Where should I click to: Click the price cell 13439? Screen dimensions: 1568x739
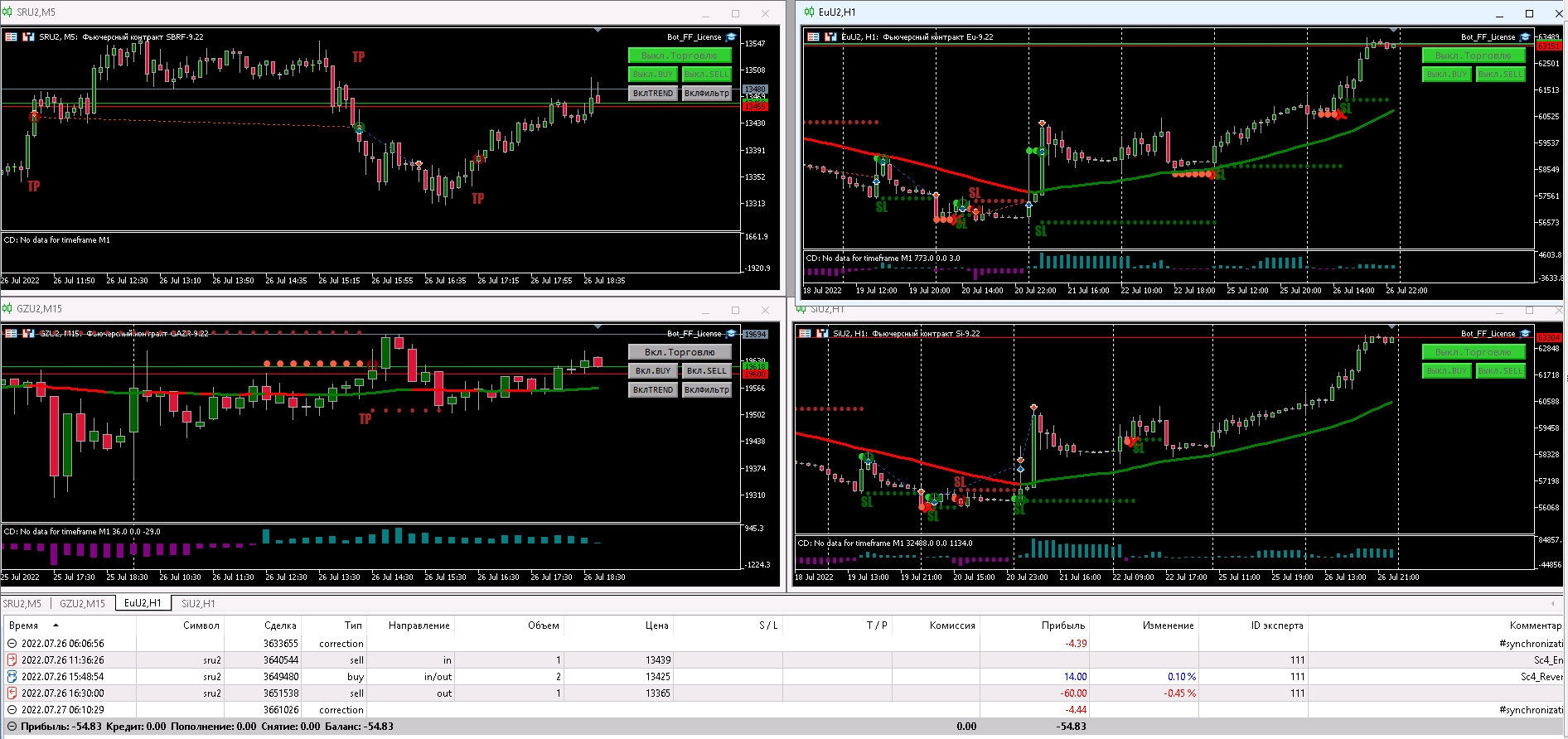pyautogui.click(x=658, y=660)
